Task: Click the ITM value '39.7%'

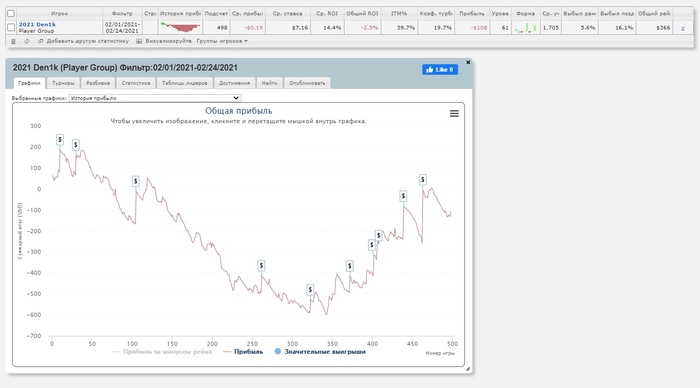Action: coord(406,28)
